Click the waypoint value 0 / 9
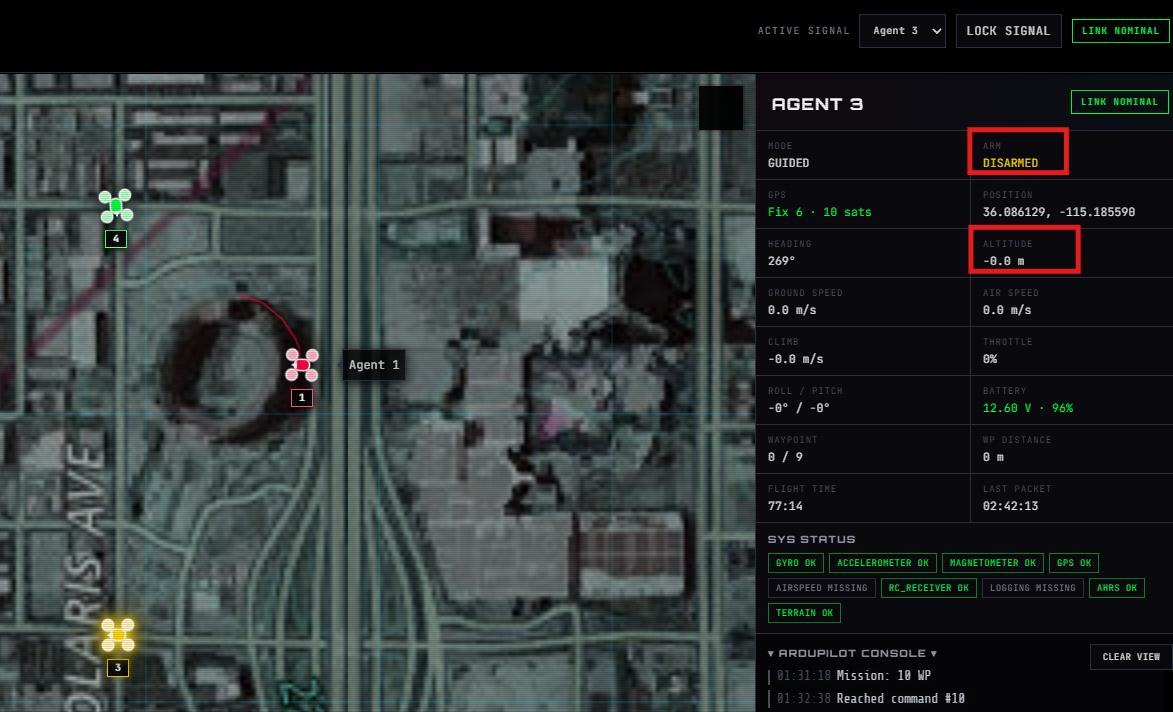This screenshot has width=1173, height=712. coord(785,457)
